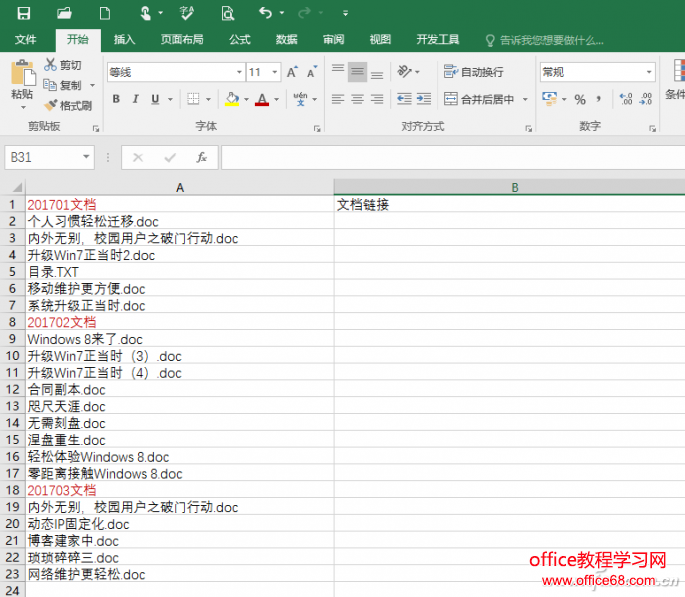The width and height of the screenshot is (685, 597).
Task: Click the phonetic guide (wén) icon
Action: click(x=300, y=99)
